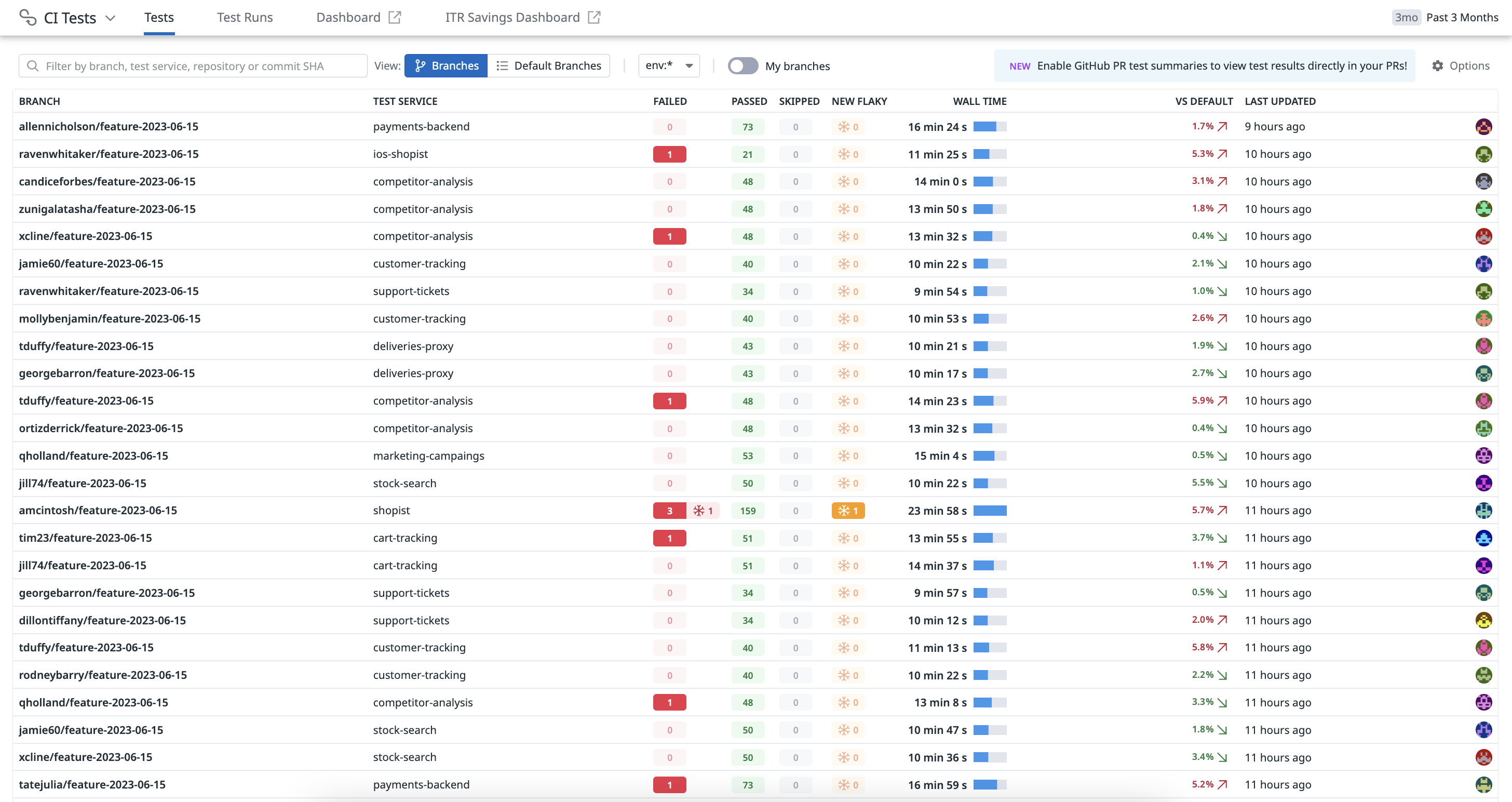
Task: Select the Tests tab
Action: [x=159, y=17]
